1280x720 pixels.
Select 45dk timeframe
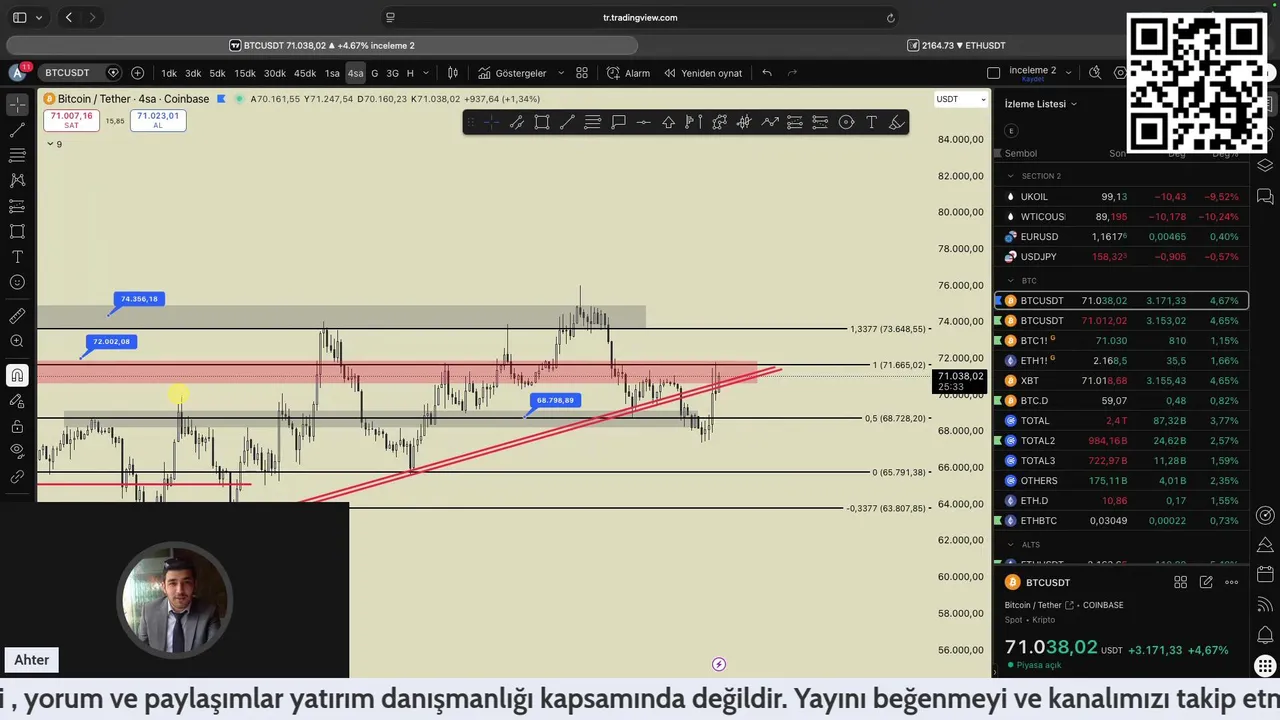305,73
